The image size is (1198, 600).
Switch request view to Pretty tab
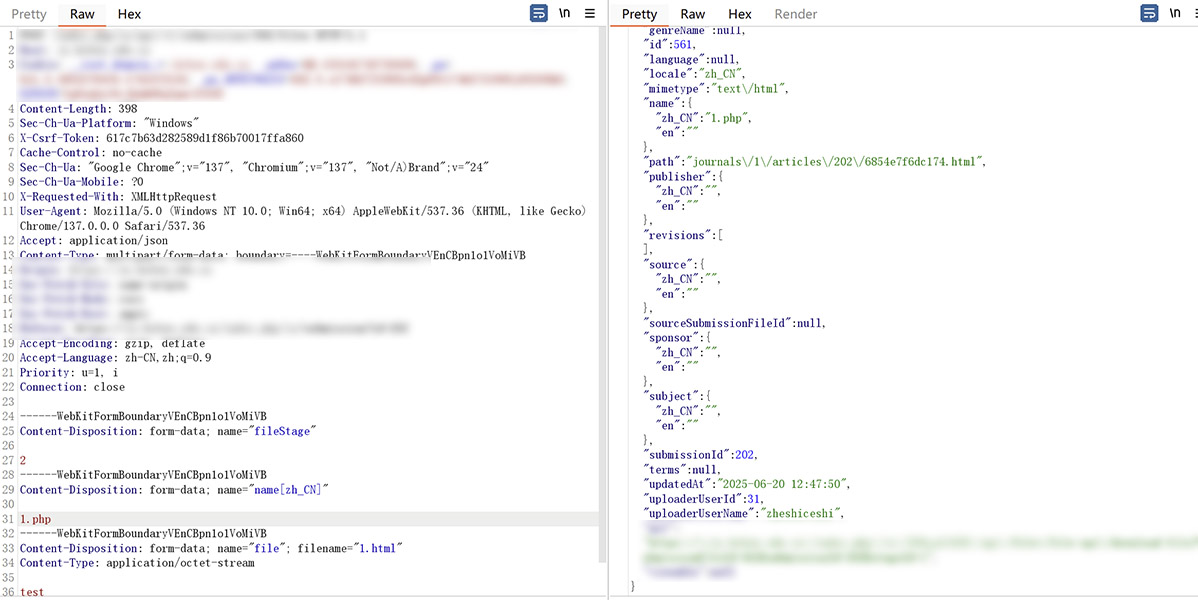point(29,14)
